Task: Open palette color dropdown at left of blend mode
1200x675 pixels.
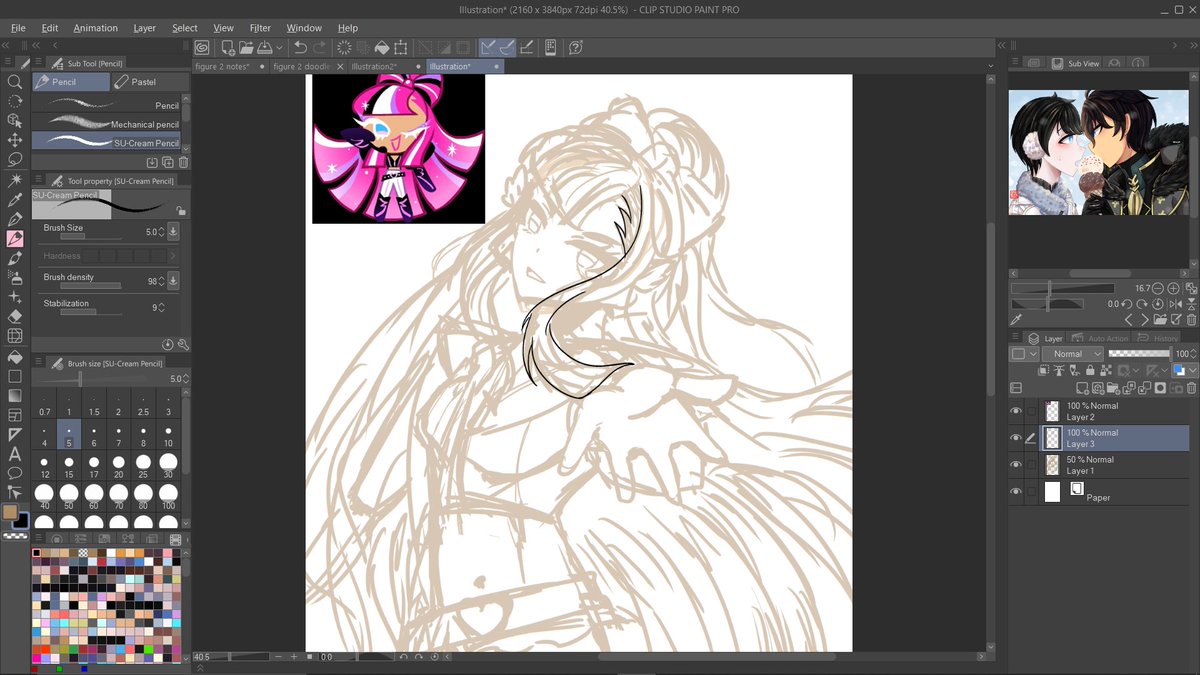Action: [1024, 354]
